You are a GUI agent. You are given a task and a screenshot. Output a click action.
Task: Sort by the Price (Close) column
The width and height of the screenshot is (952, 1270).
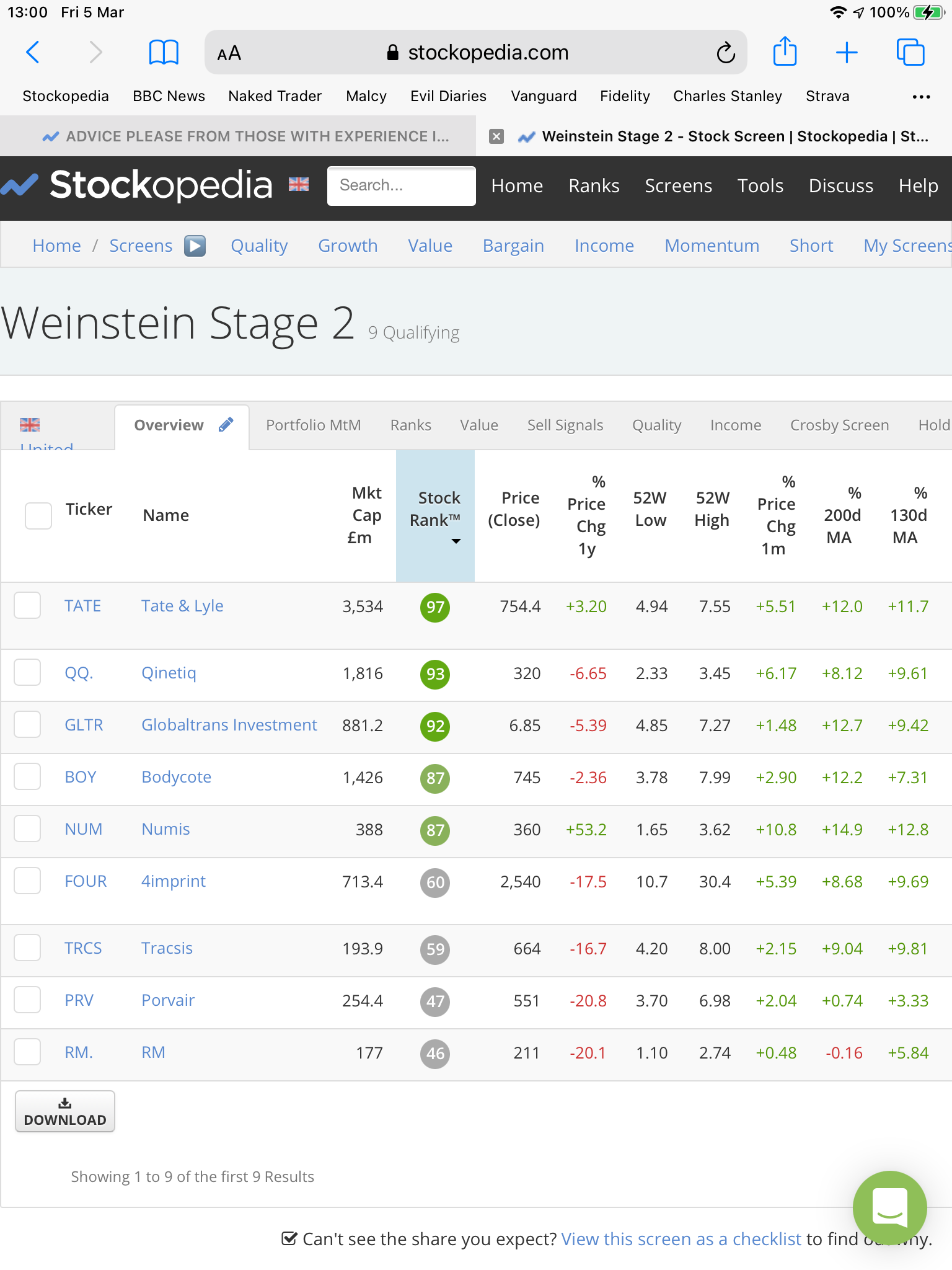pyautogui.click(x=514, y=509)
